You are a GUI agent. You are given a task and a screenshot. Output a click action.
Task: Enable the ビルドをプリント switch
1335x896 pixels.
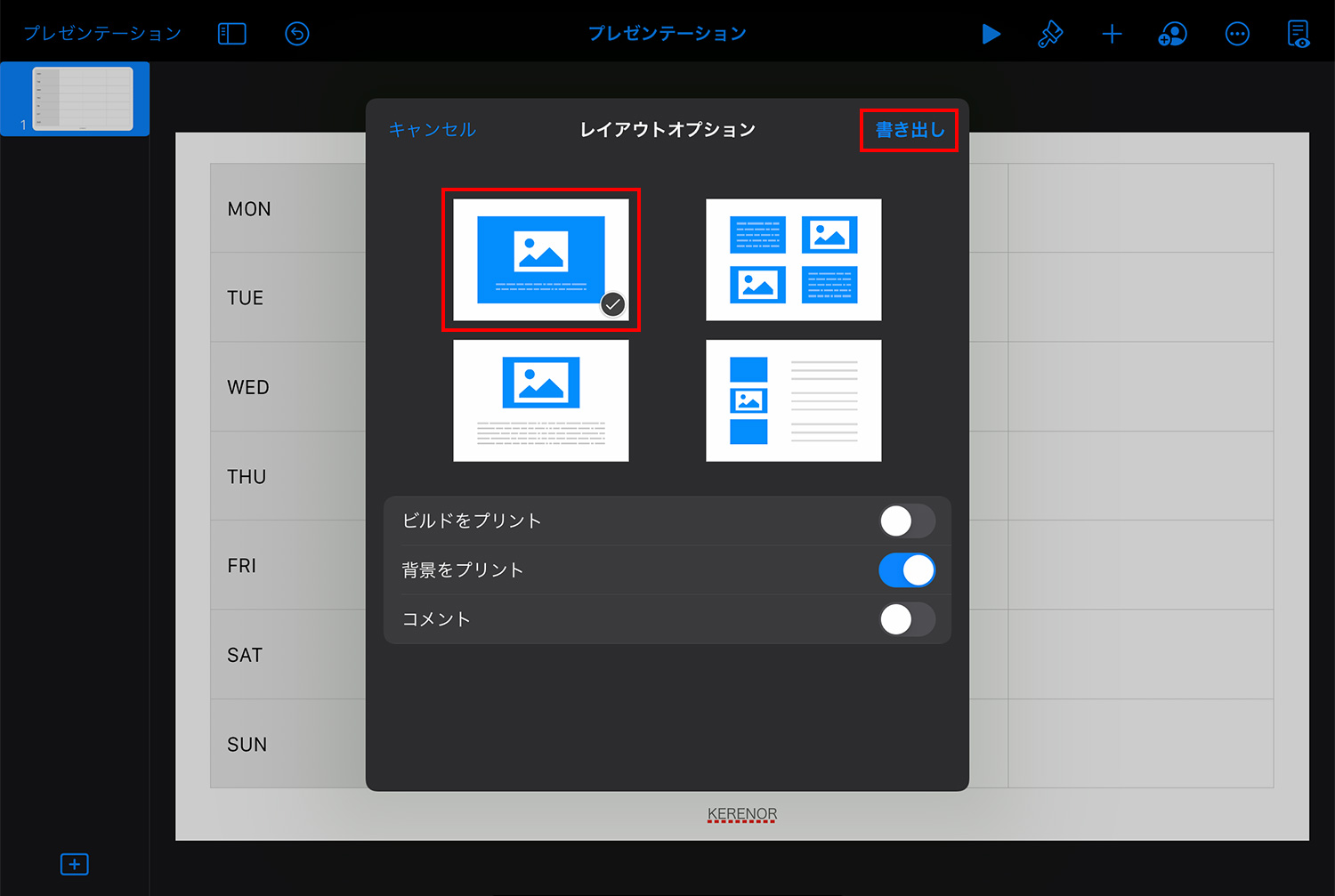coord(907,521)
